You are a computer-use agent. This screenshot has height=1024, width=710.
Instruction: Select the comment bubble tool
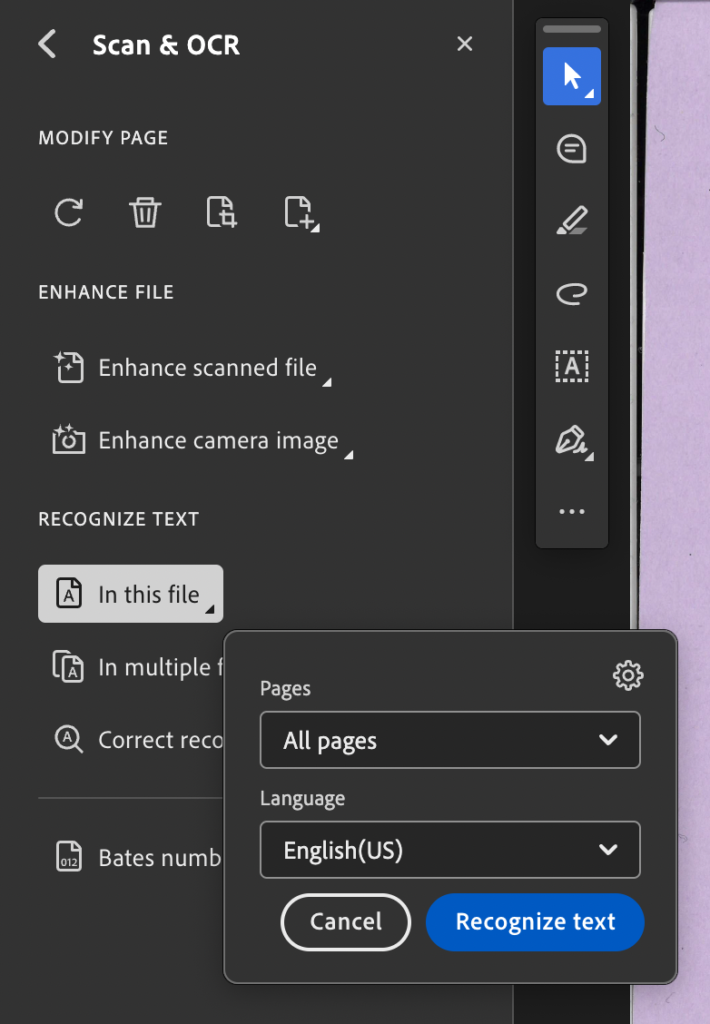click(x=572, y=149)
